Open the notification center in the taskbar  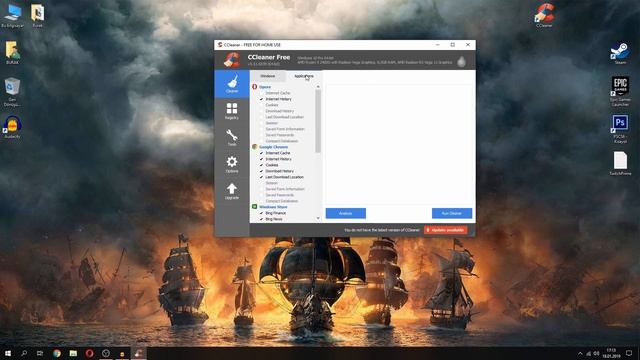coord(629,353)
